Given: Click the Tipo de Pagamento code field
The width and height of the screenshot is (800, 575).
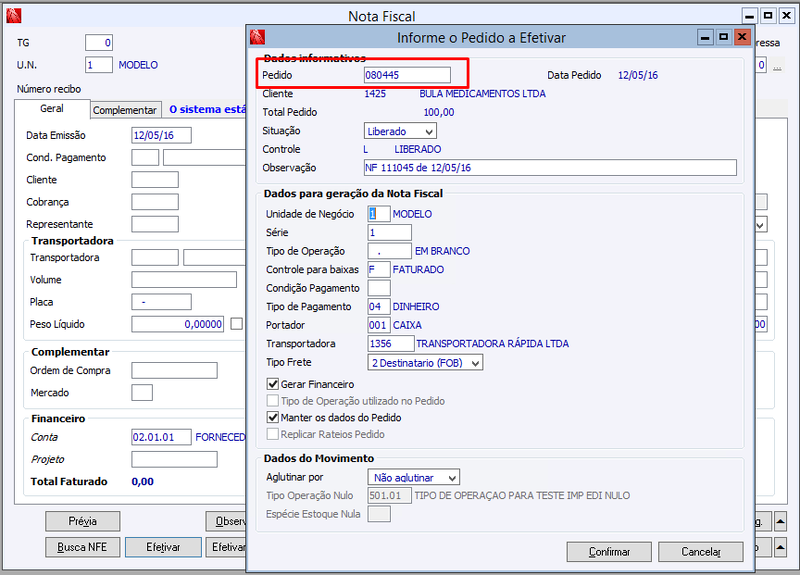Looking at the screenshot, I should 379,307.
